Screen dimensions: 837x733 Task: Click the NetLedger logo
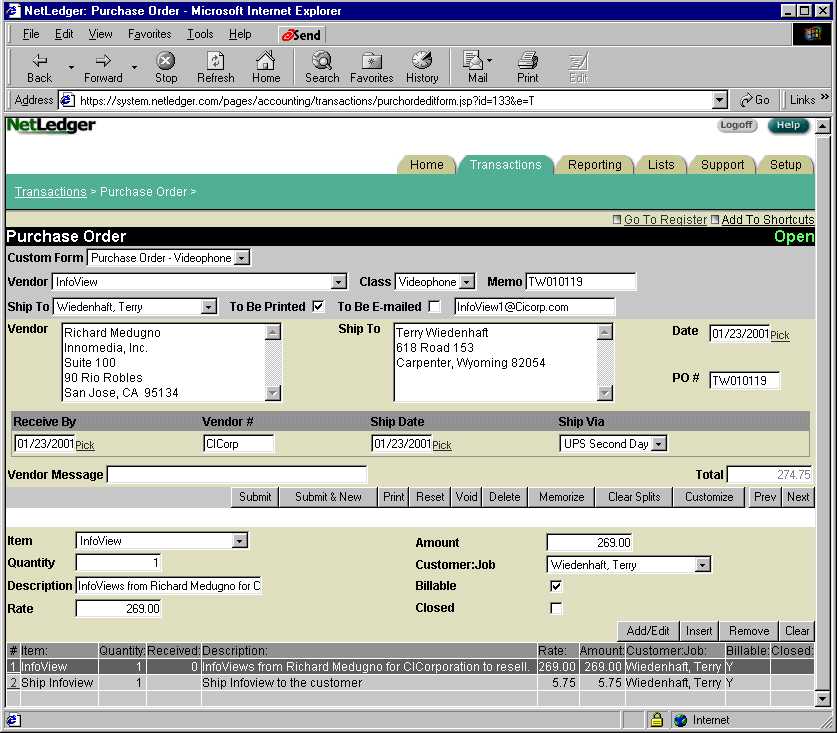pyautogui.click(x=51, y=125)
